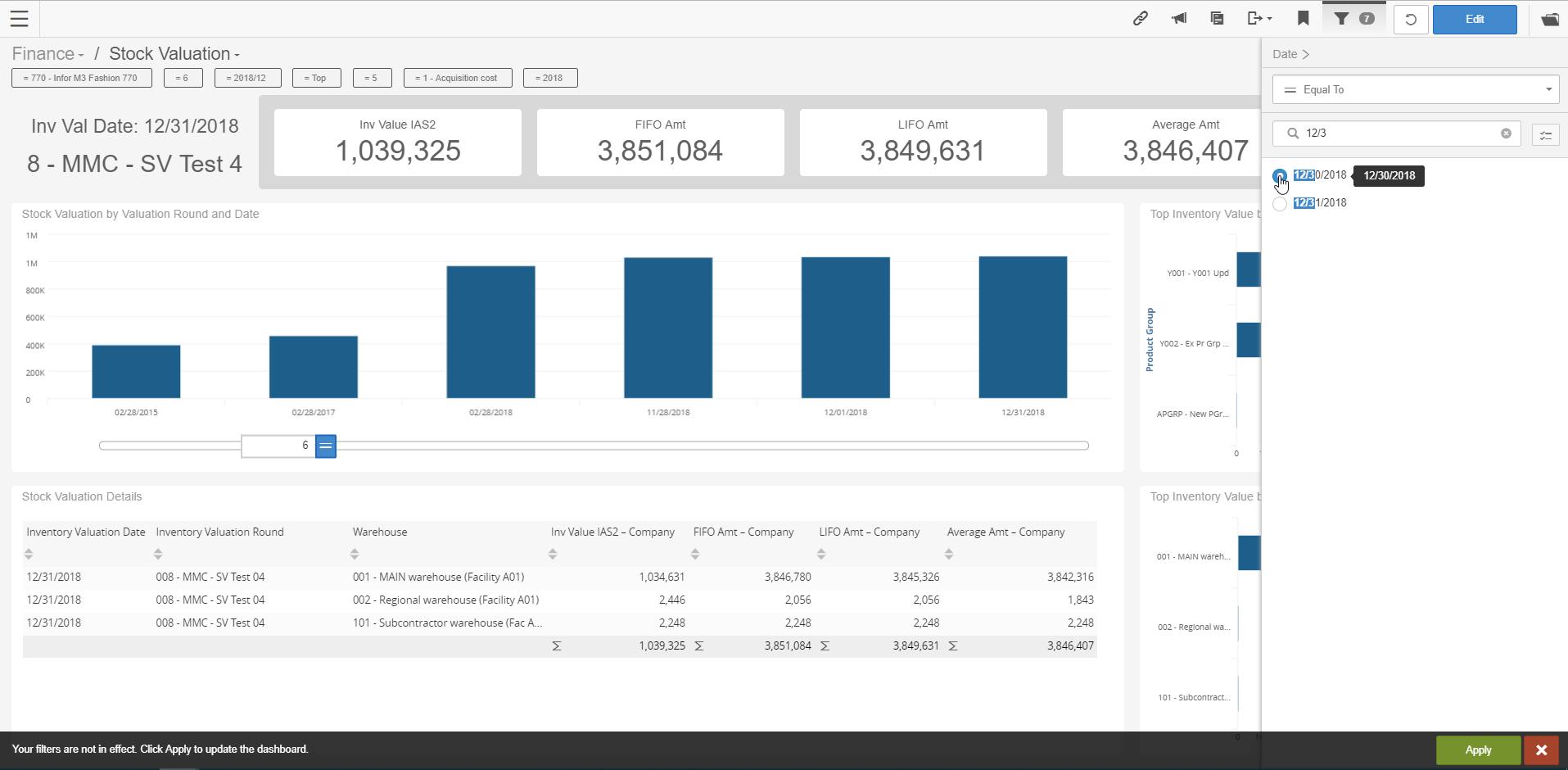The height and width of the screenshot is (770, 1568).
Task: Click the 02/28/2017 bar in chart
Action: (314, 367)
